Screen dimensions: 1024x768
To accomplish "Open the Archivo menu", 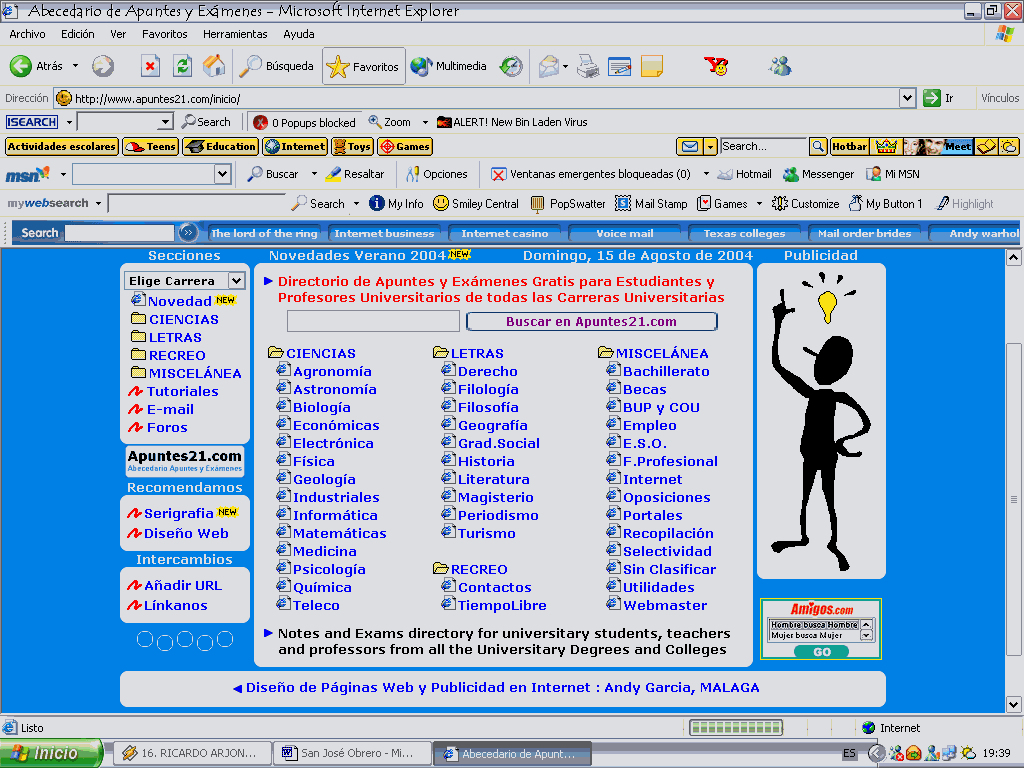I will click(27, 34).
